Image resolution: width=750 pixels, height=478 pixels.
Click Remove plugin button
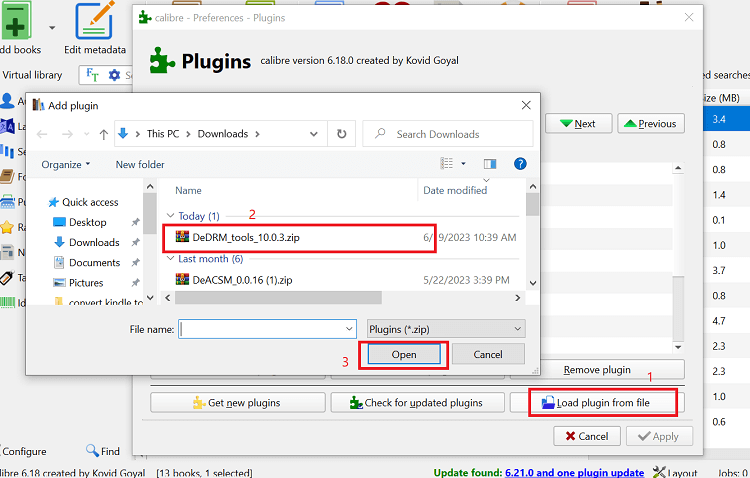click(597, 370)
